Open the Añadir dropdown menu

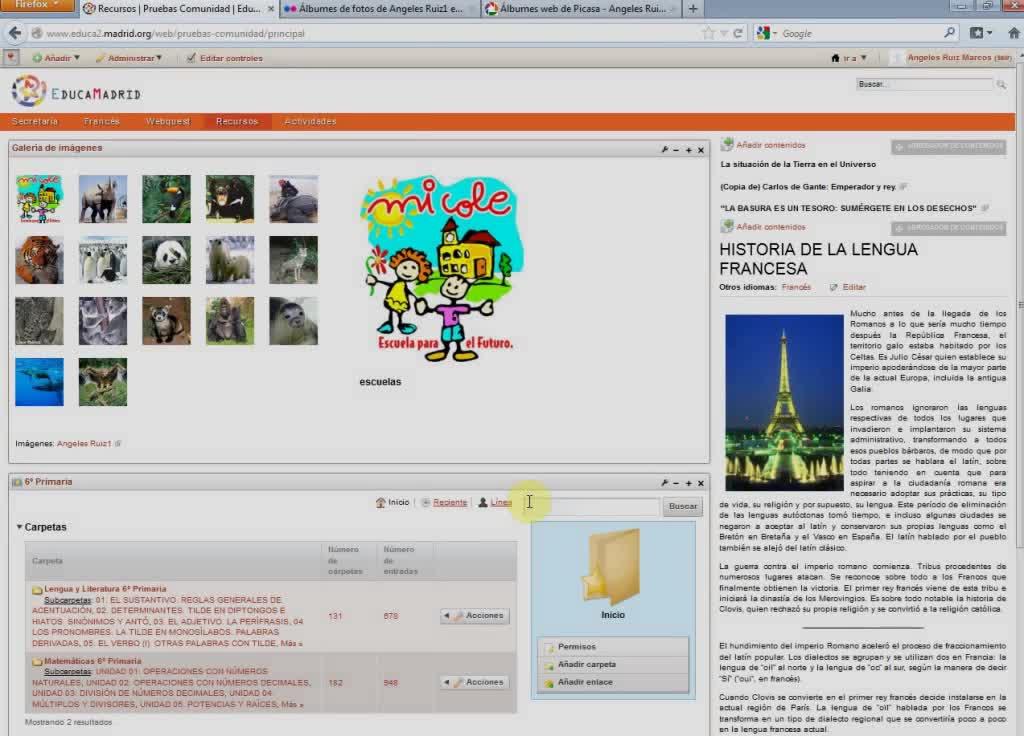pyautogui.click(x=56, y=58)
